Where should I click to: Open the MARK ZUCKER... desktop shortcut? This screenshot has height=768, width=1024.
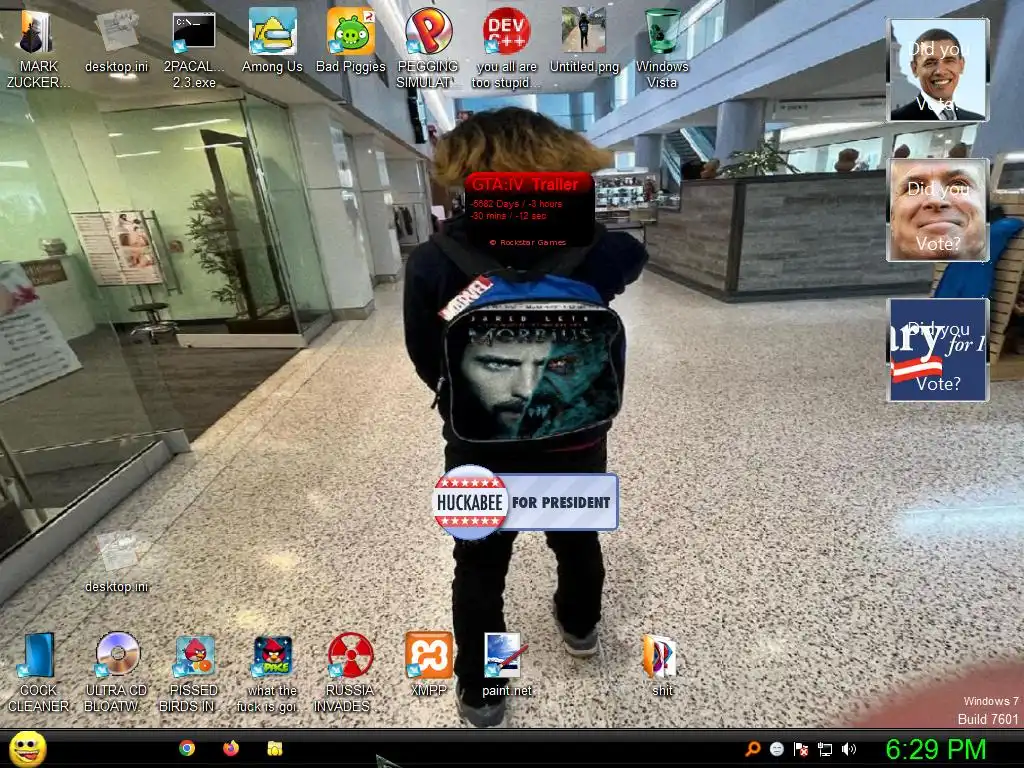[38, 33]
